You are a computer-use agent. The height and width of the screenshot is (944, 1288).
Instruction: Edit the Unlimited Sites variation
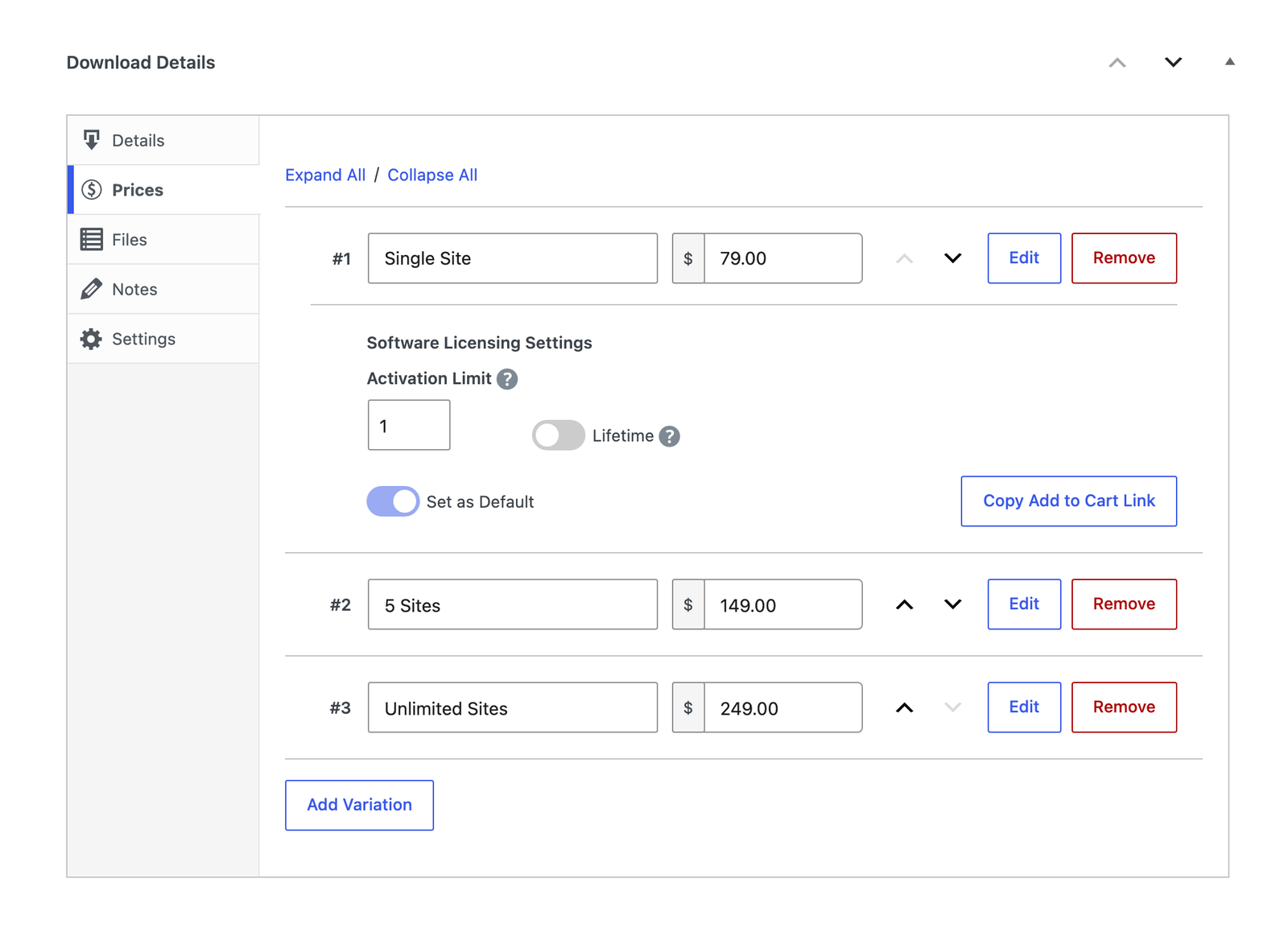coord(1024,707)
